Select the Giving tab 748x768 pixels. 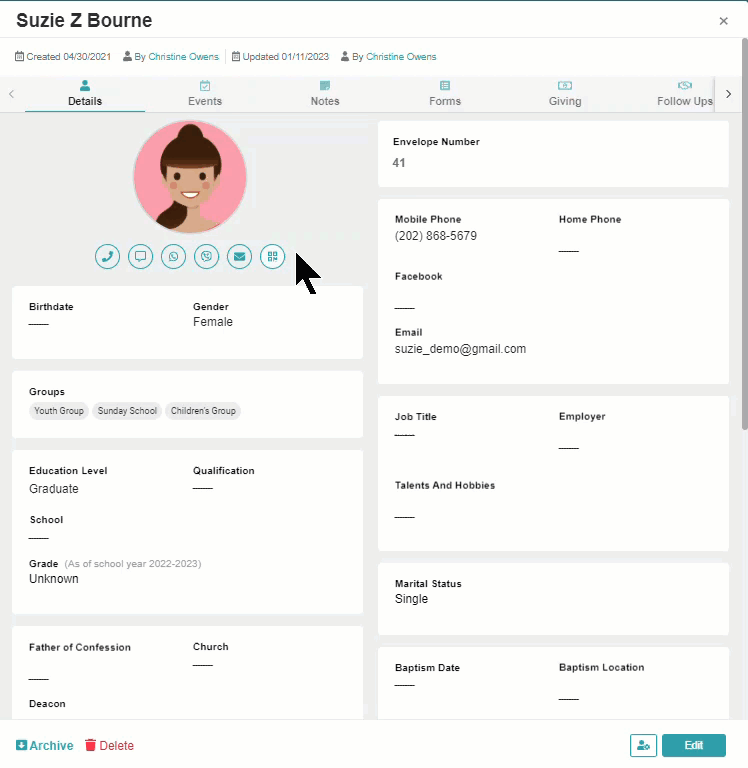[565, 94]
